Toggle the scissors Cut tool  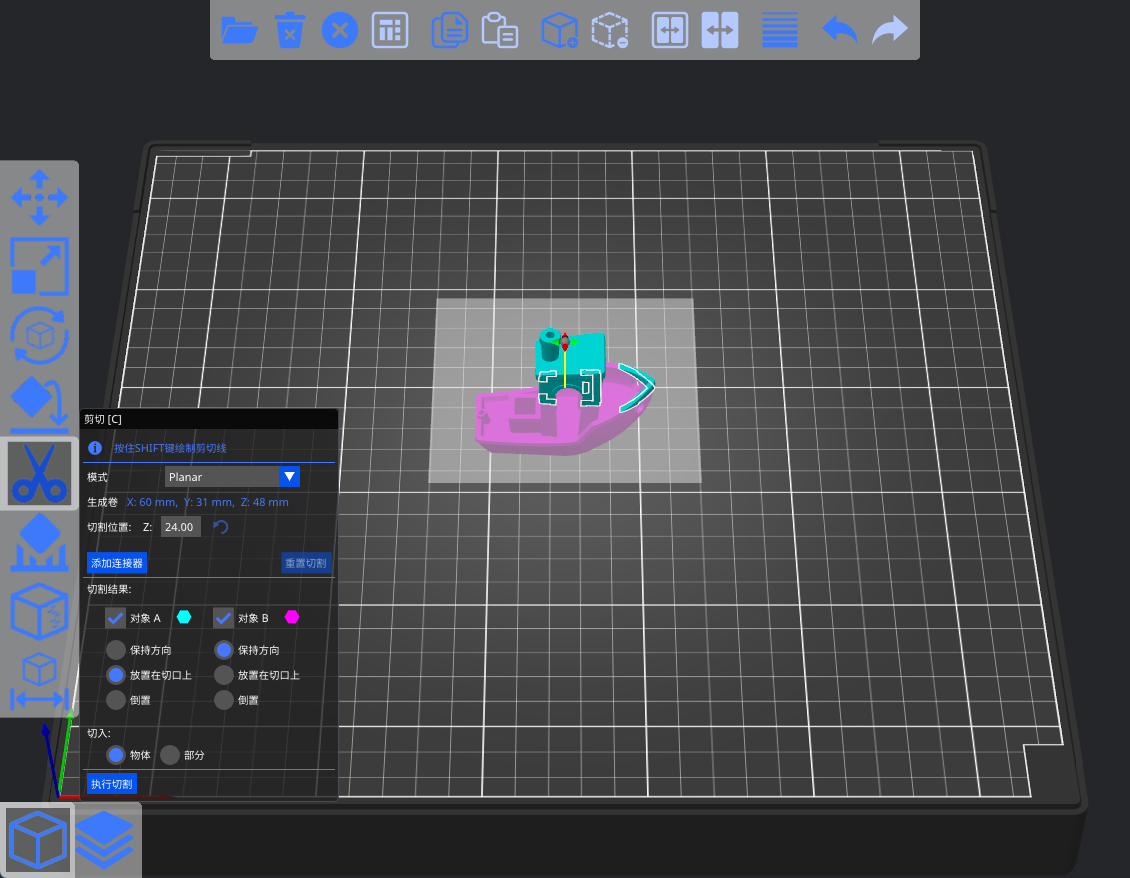click(x=40, y=473)
